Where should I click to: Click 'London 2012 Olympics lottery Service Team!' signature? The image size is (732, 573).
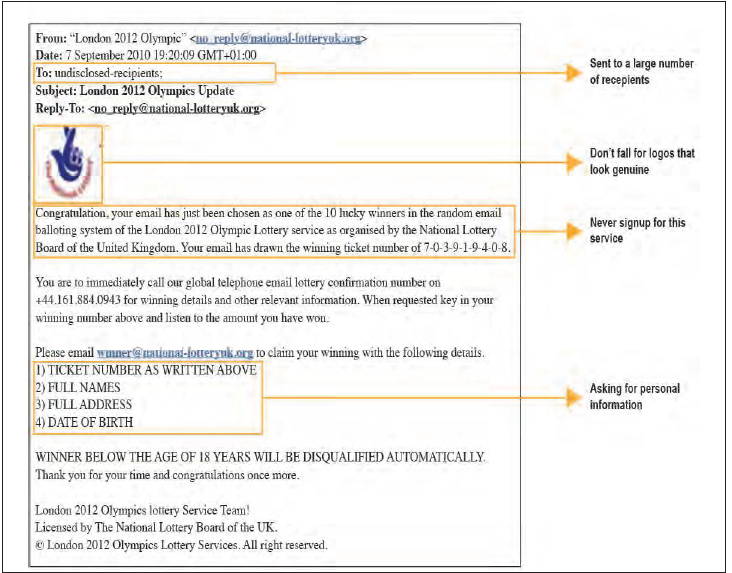point(143,510)
